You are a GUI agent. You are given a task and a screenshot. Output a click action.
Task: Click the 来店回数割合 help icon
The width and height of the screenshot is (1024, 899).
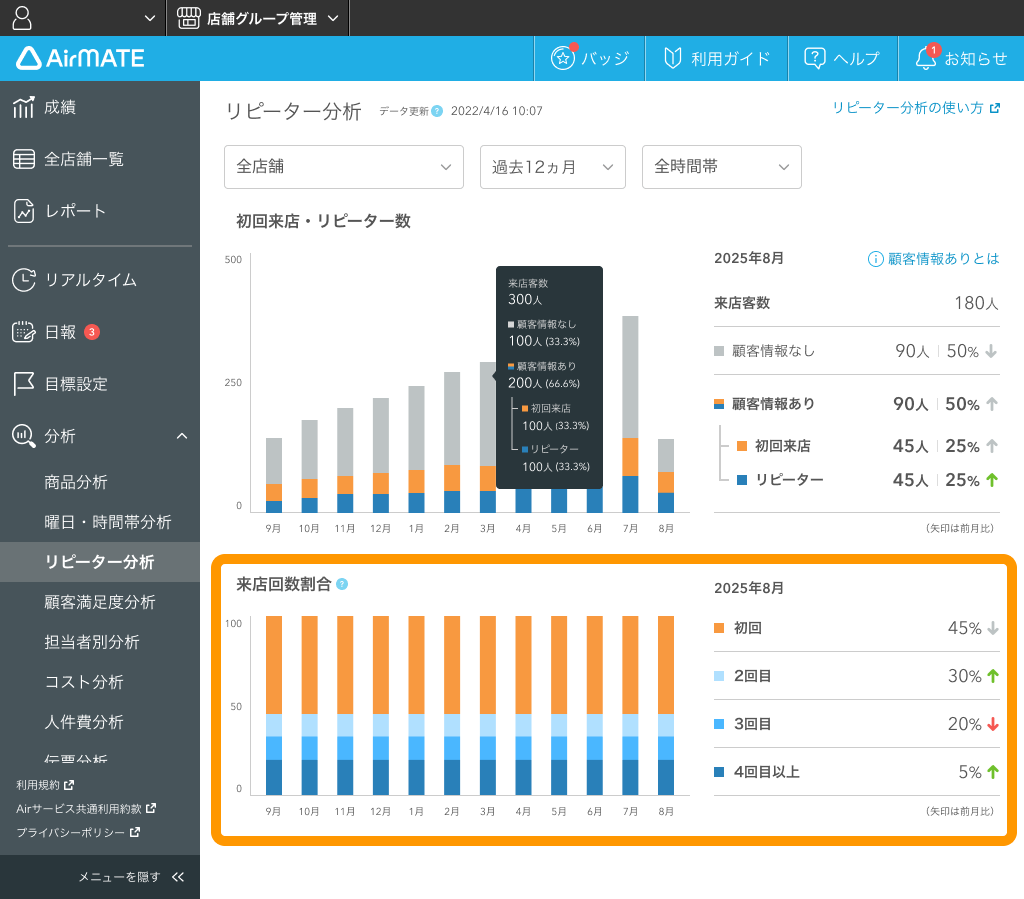click(342, 584)
